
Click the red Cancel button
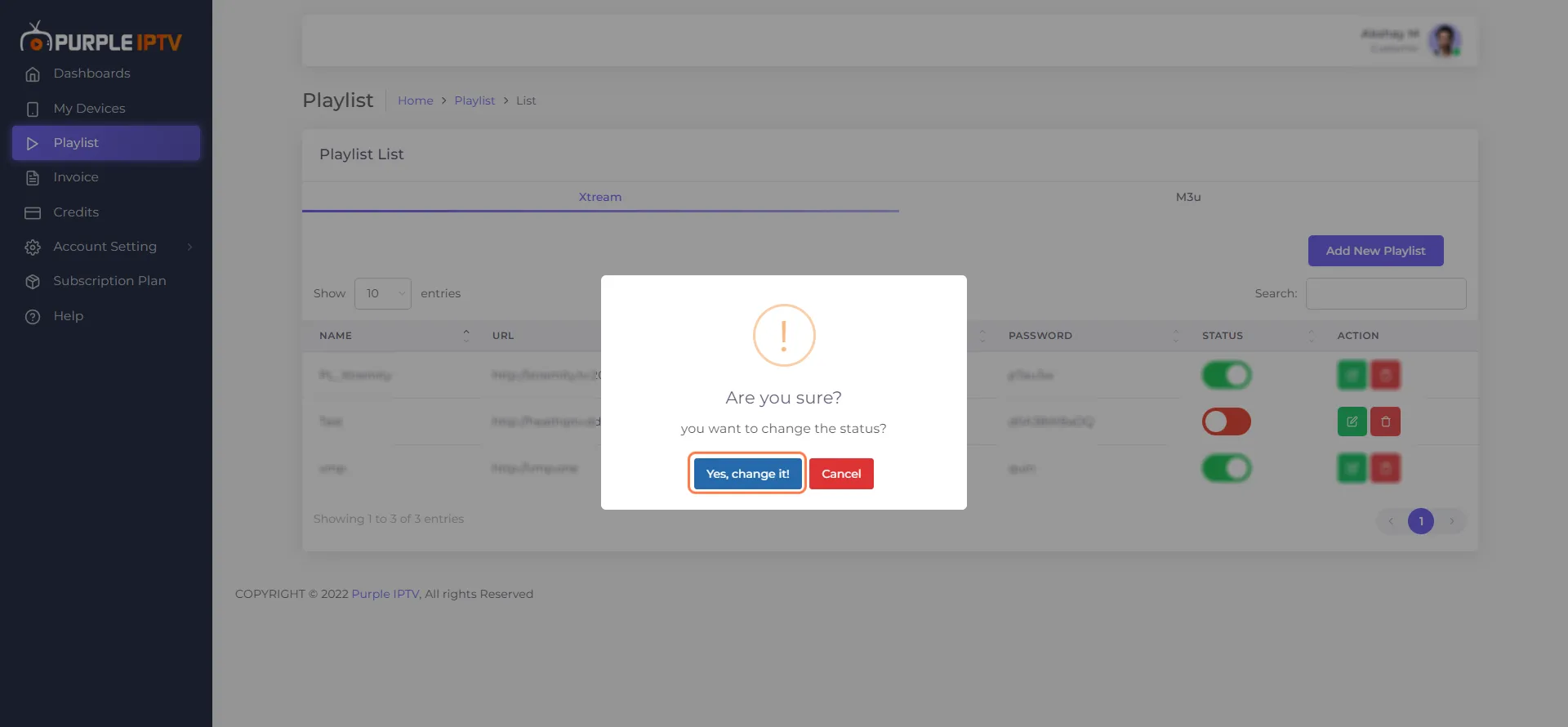(x=841, y=474)
